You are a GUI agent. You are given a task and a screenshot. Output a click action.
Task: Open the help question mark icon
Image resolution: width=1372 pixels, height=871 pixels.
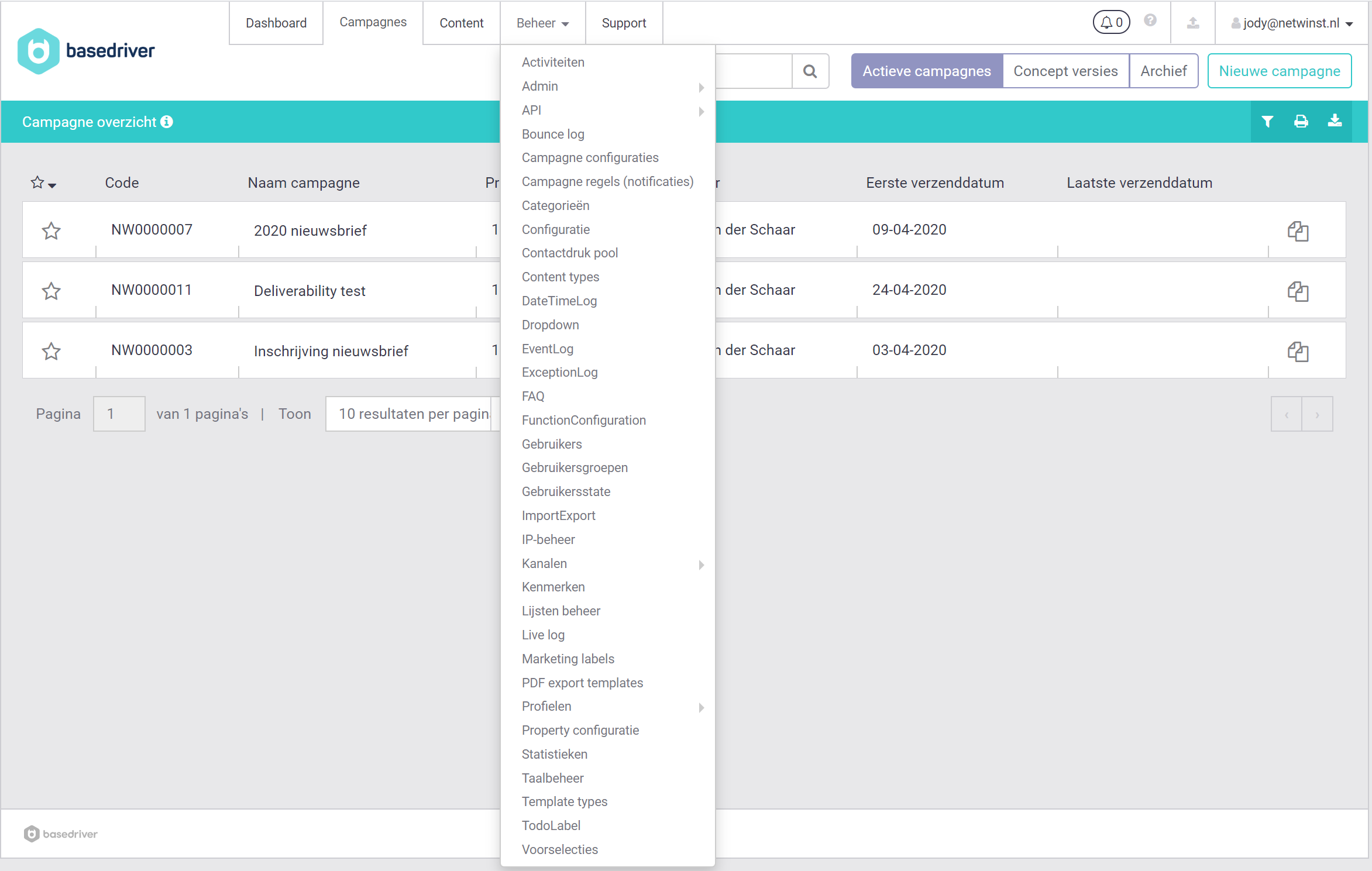[x=1150, y=21]
